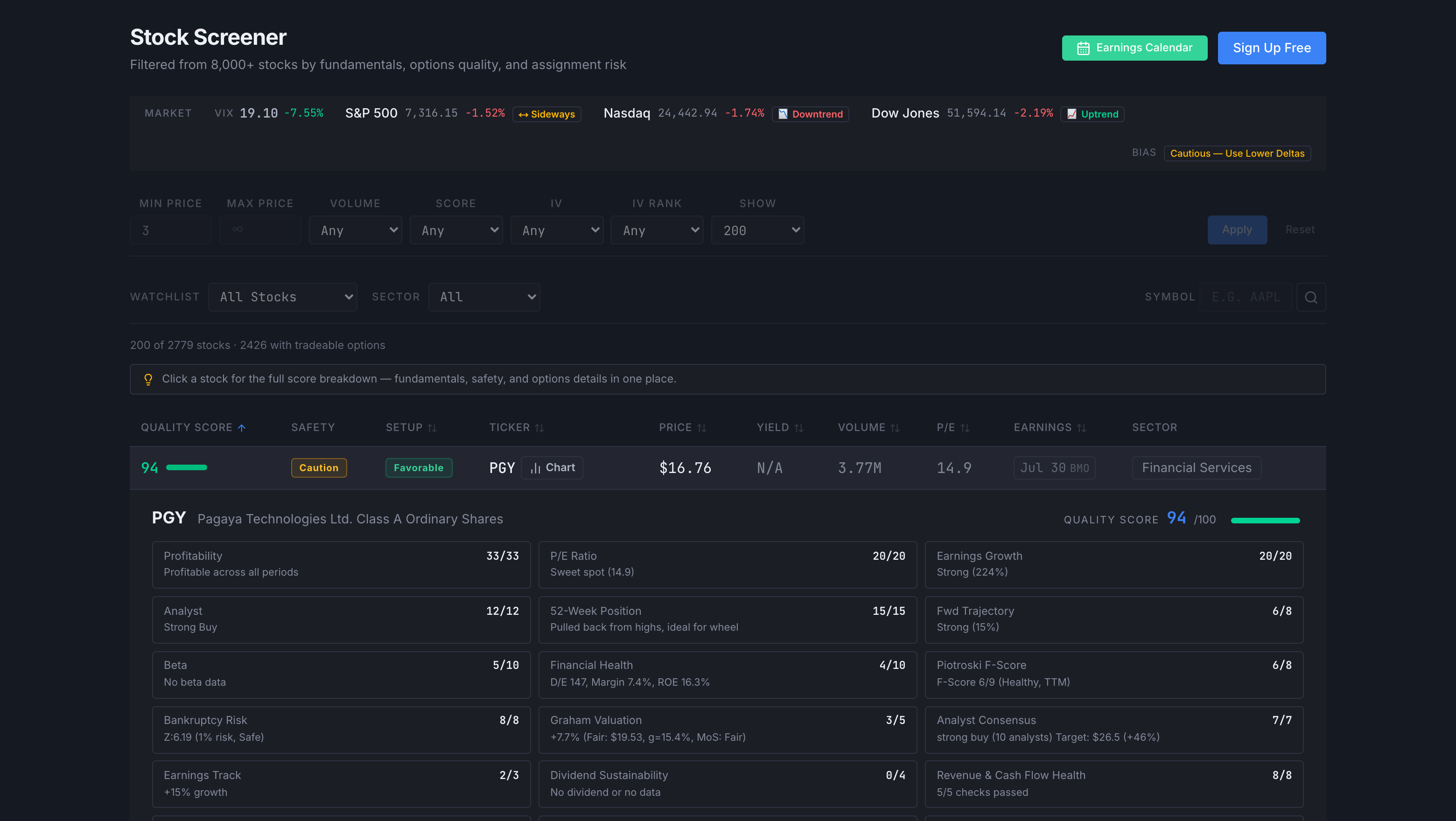Screen dimensions: 1456x821
Task: Sort by Price using its sort icon
Action: coord(702,428)
